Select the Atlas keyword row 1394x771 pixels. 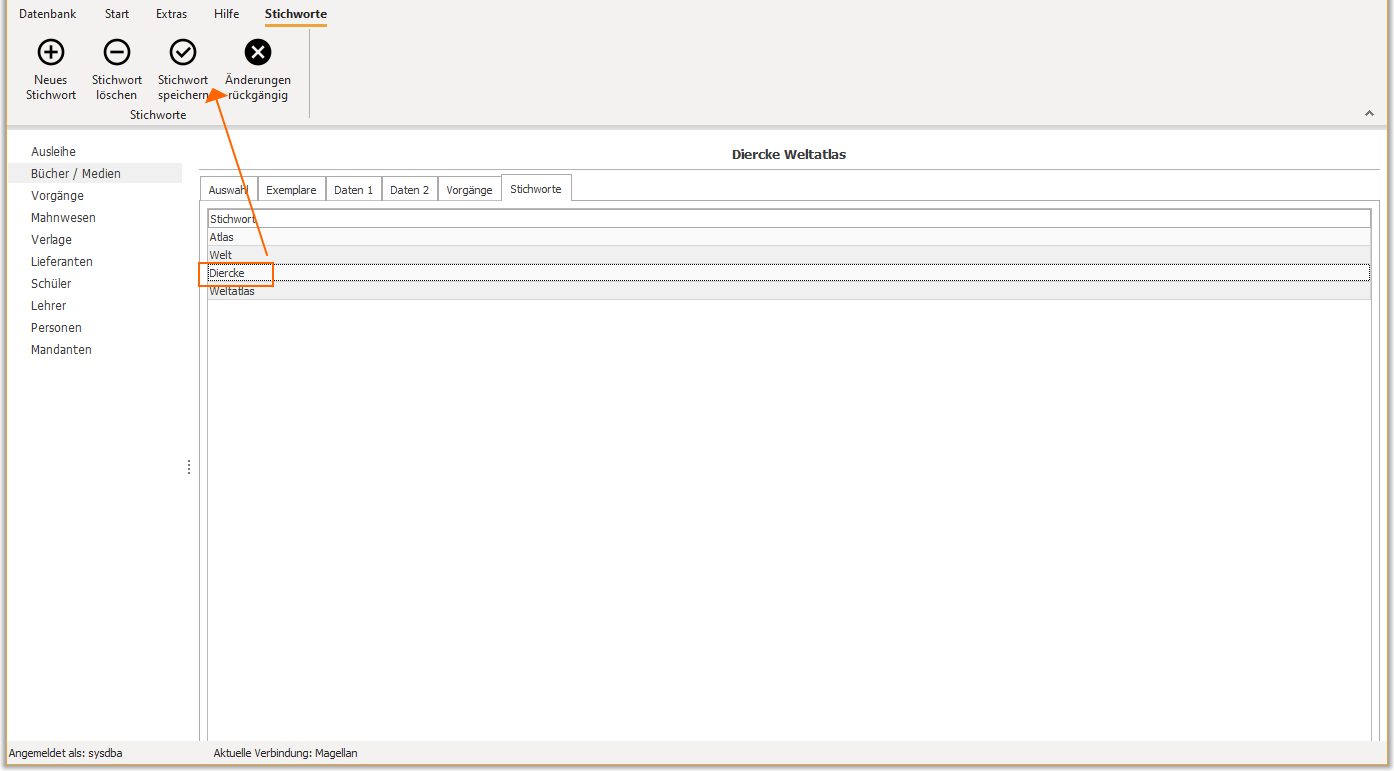[789, 237]
